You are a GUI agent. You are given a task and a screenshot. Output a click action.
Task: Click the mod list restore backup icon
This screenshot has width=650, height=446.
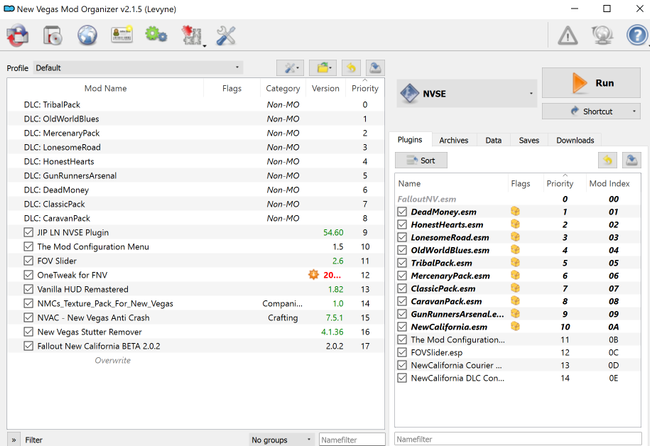click(351, 68)
